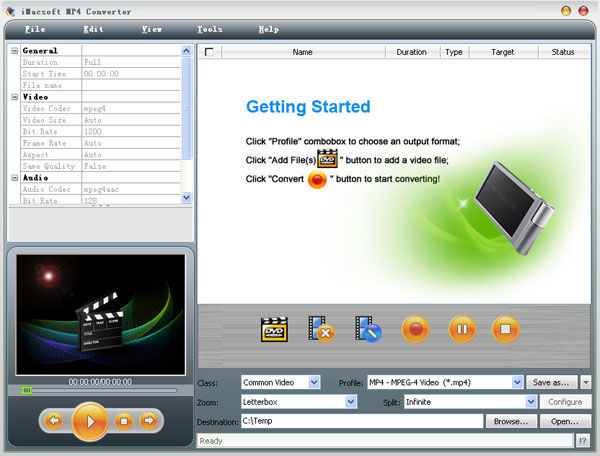600x456 pixels.
Task: Click the preview seek slider
Action: [98, 390]
